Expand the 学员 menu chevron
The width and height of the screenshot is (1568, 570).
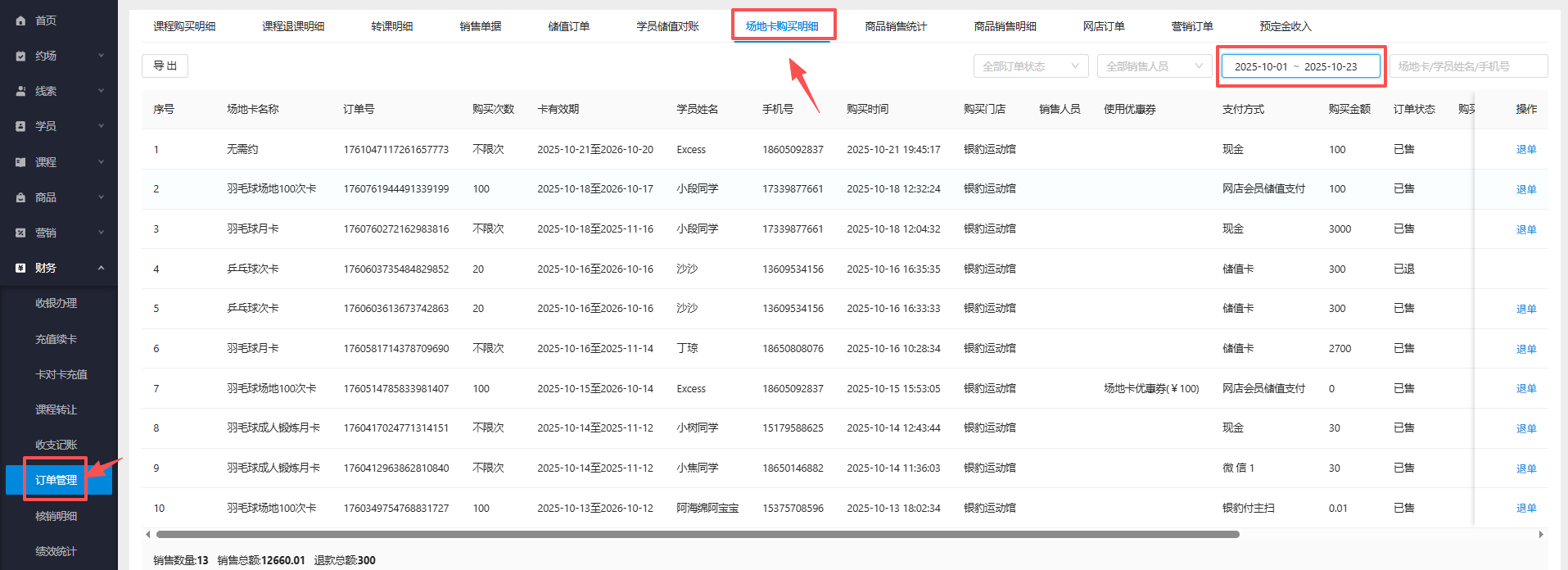[102, 126]
